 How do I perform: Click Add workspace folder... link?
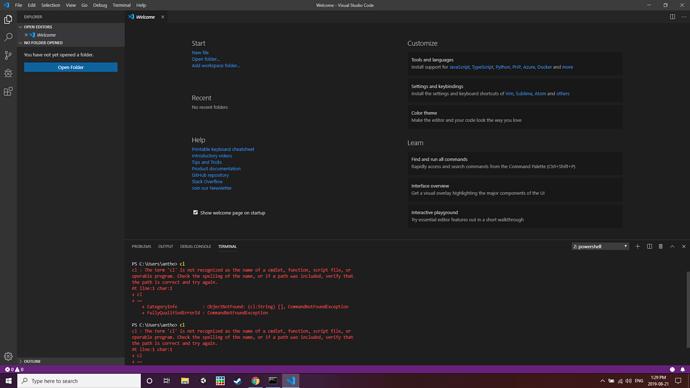(216, 66)
